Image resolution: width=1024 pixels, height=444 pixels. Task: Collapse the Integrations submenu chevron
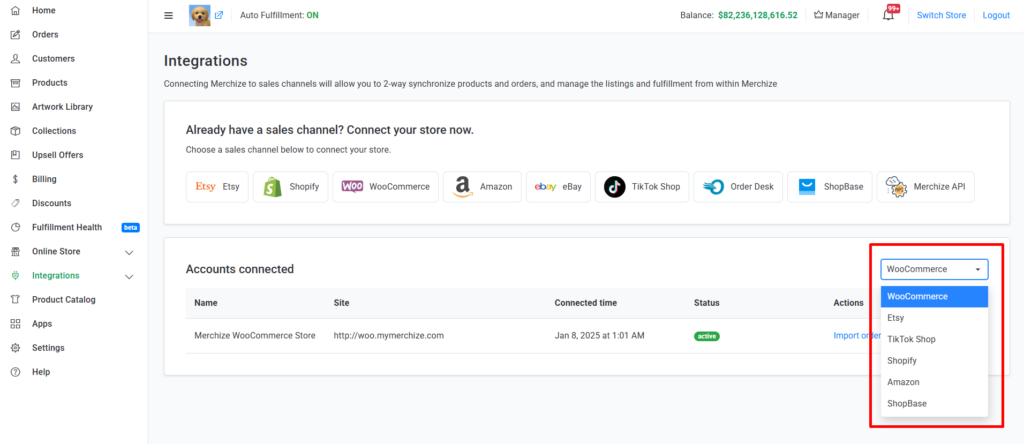click(x=129, y=277)
